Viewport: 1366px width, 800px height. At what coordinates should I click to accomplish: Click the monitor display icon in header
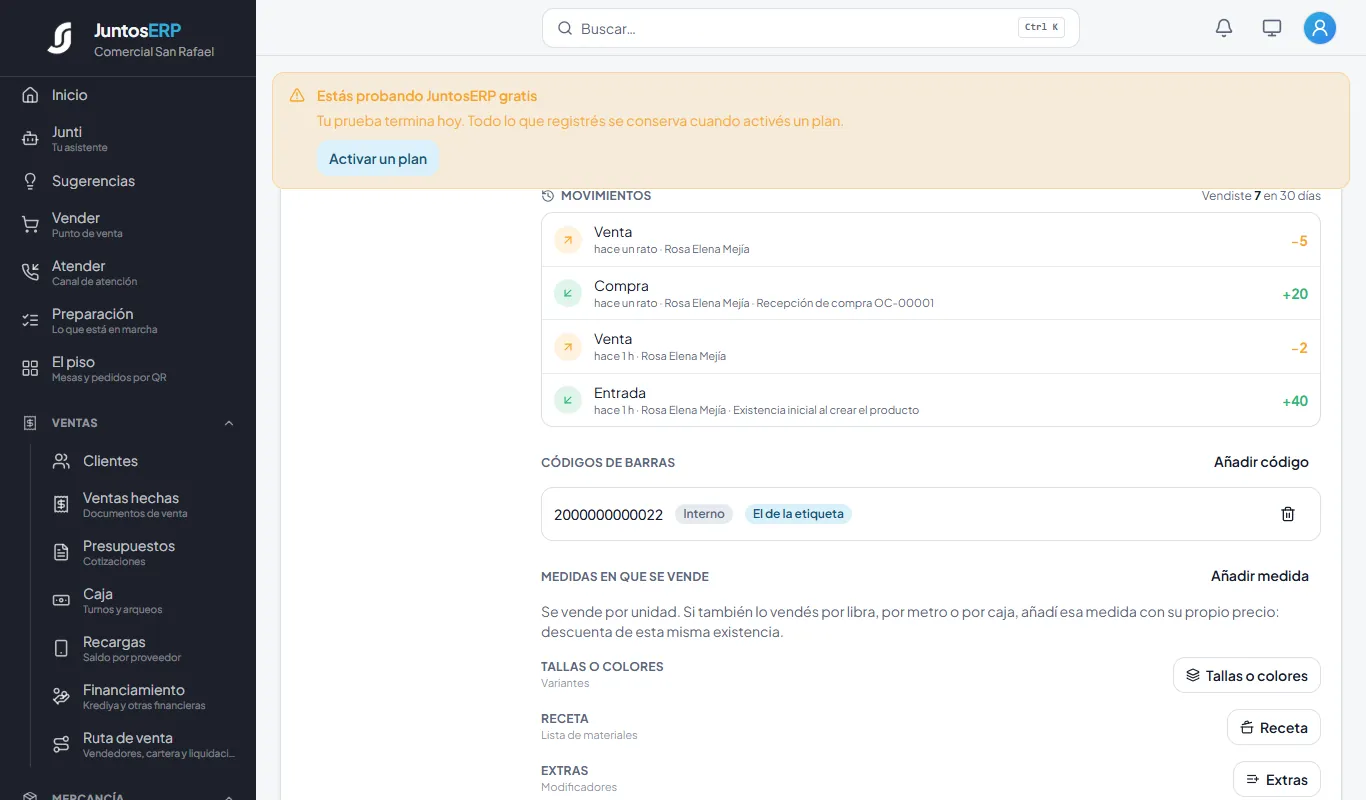tap(1272, 28)
